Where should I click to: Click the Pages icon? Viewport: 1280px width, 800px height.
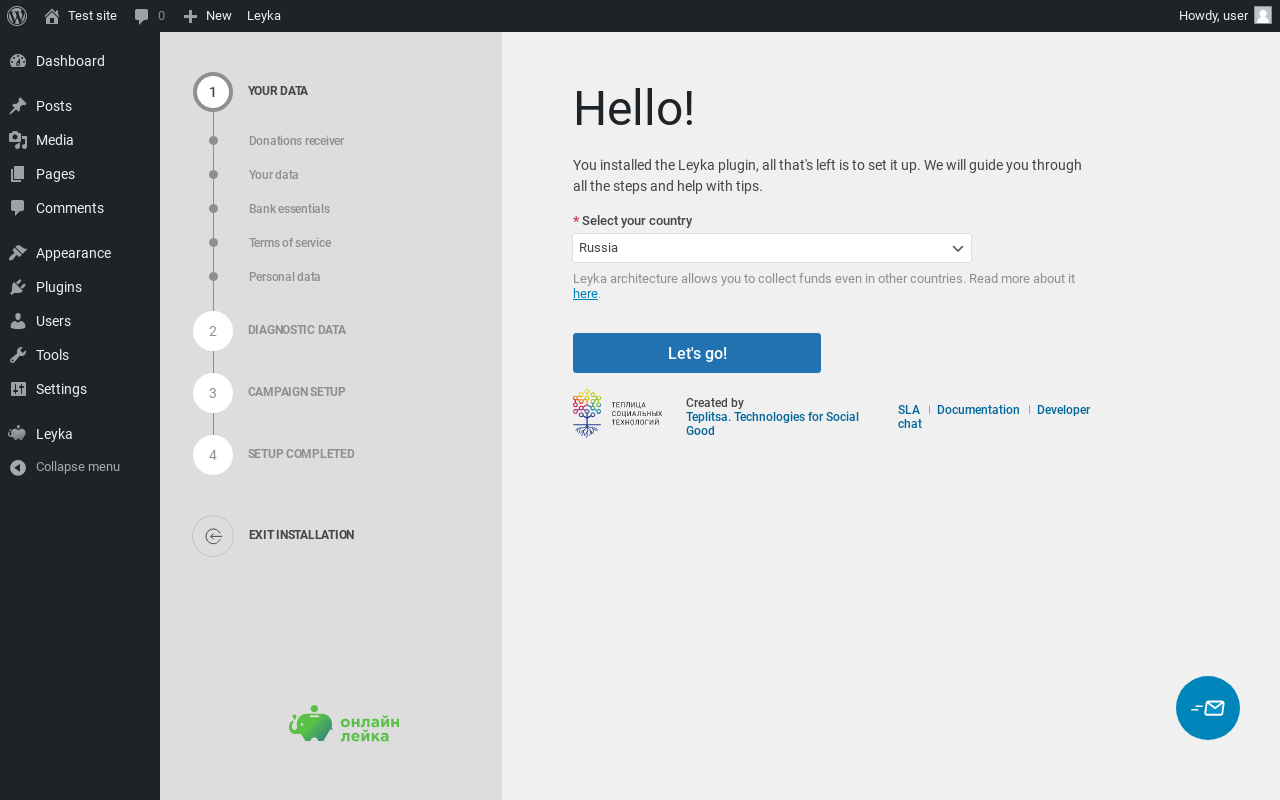(x=18, y=174)
